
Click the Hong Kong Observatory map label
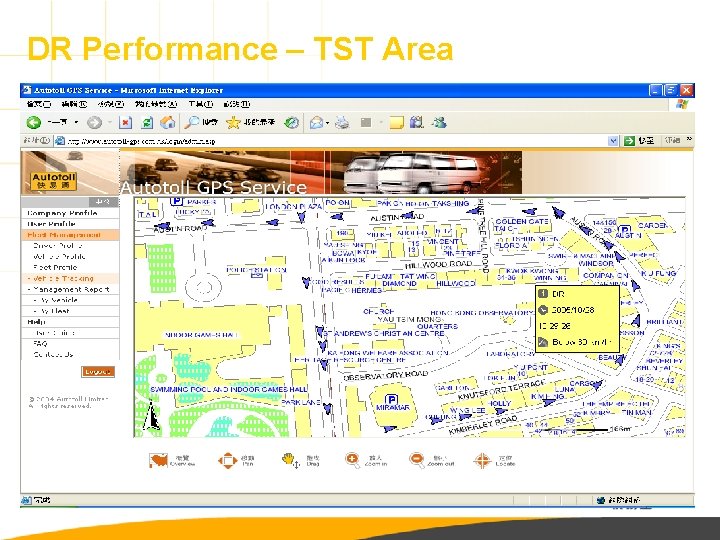(x=481, y=313)
